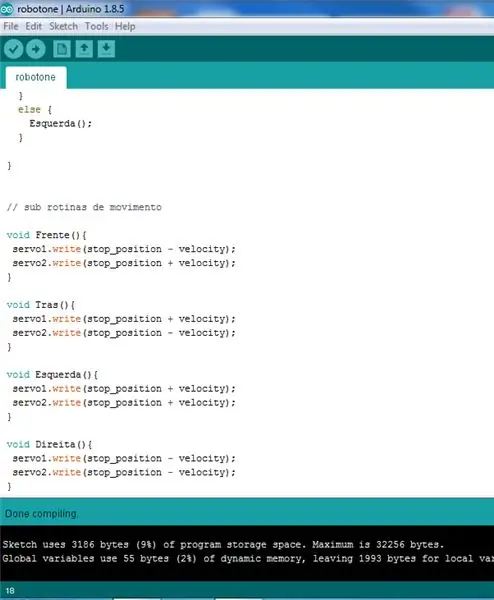Click the Sketch uses bytes console output

point(223,544)
